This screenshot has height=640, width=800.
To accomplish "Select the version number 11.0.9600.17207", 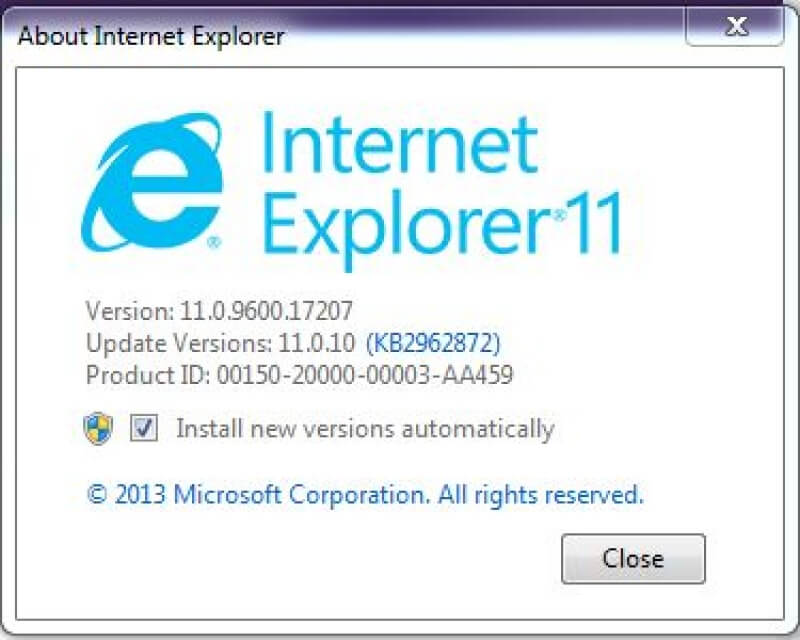I will [266, 310].
